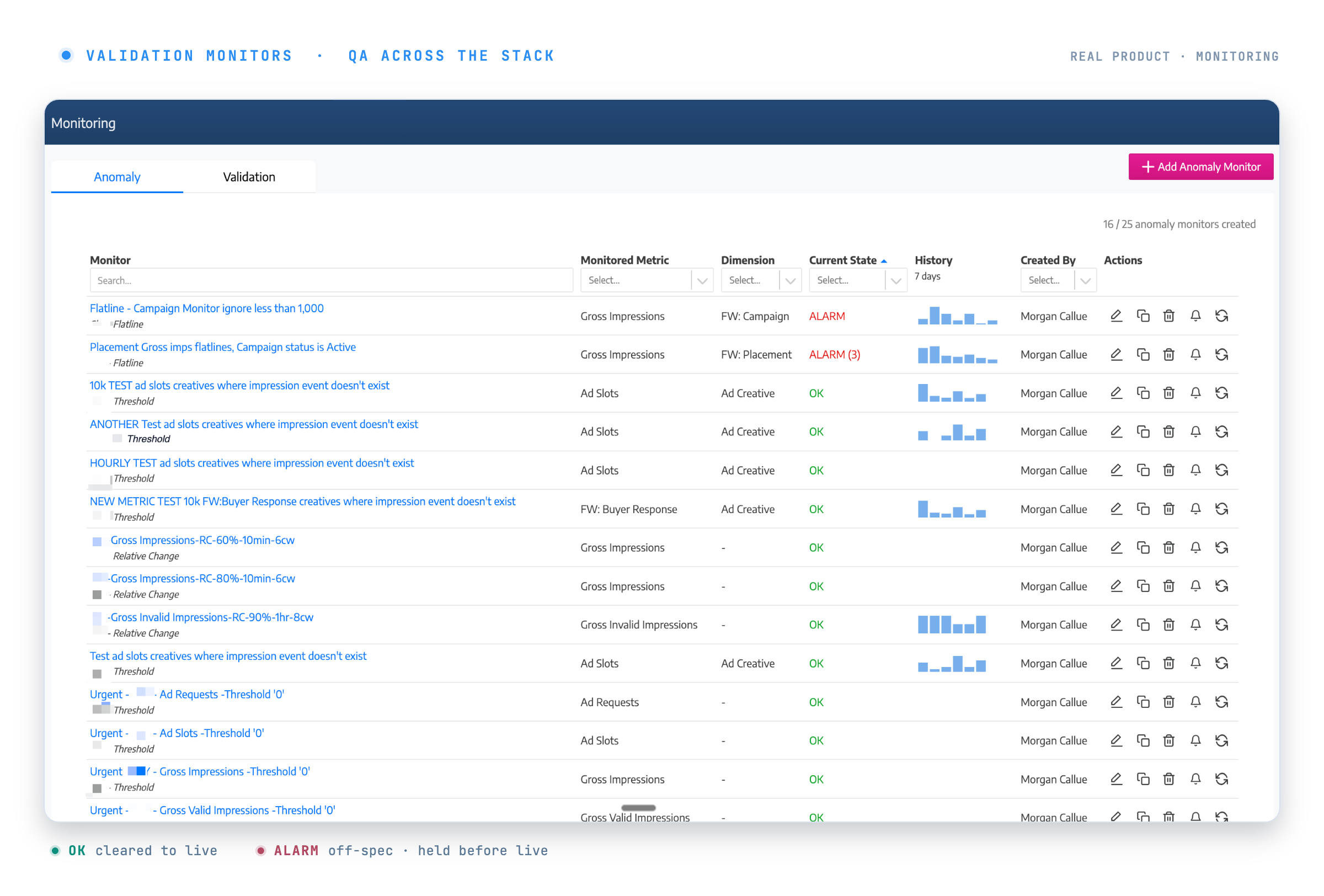The width and height of the screenshot is (1324, 896).
Task: Open Placement Gross imps flatlines monitor link
Action: click(x=222, y=348)
